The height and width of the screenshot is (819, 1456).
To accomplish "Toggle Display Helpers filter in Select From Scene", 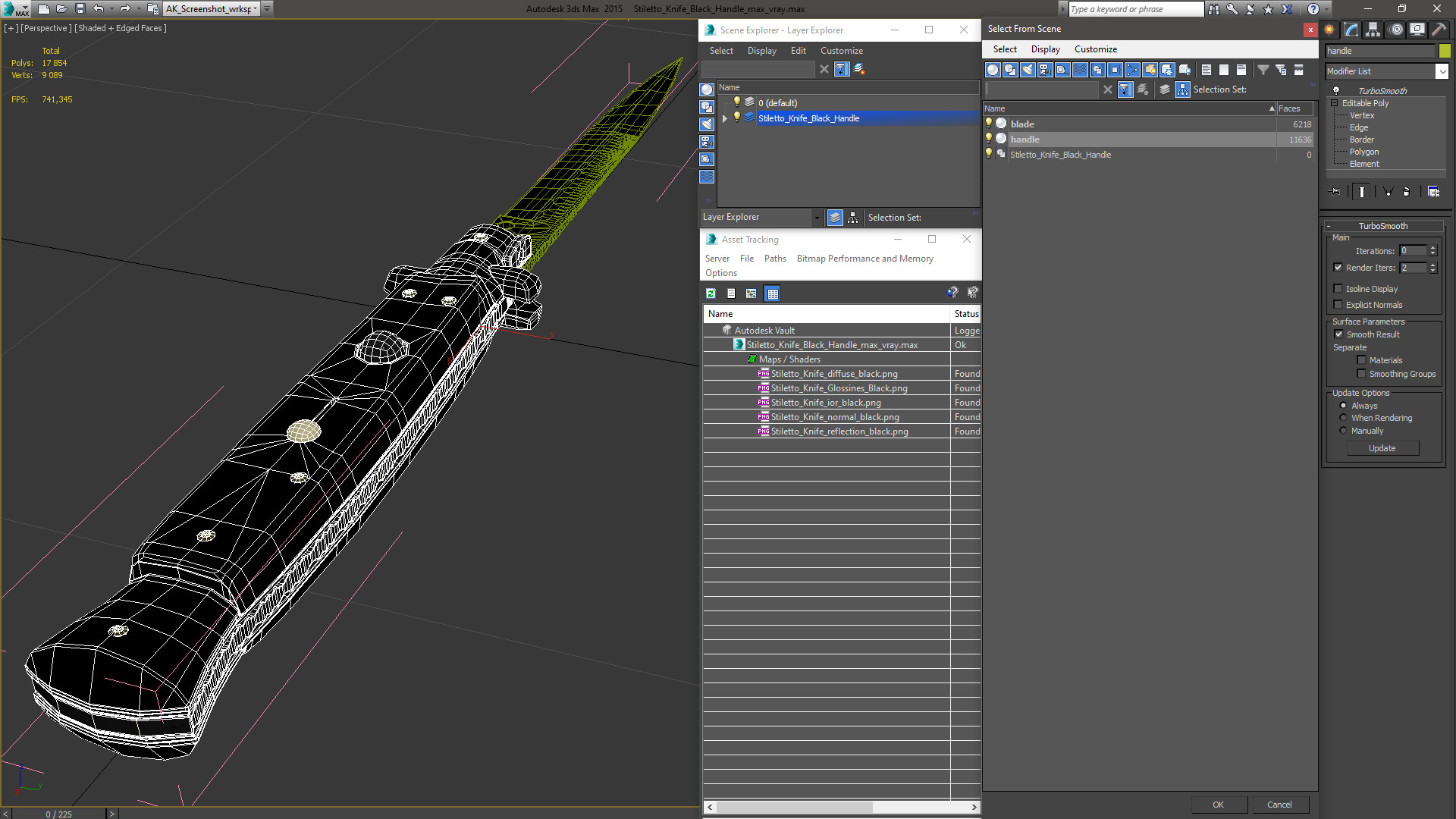I will point(1062,70).
